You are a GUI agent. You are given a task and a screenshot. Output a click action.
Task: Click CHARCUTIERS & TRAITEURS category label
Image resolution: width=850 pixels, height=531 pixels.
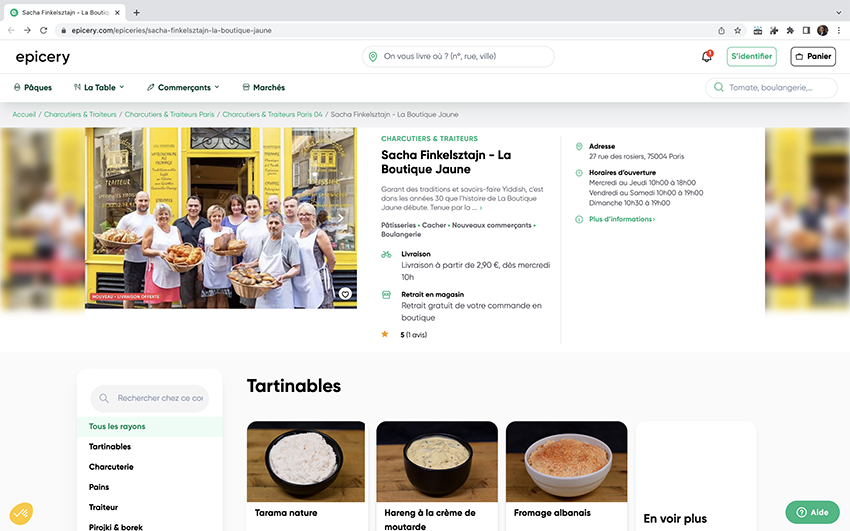[429, 139]
